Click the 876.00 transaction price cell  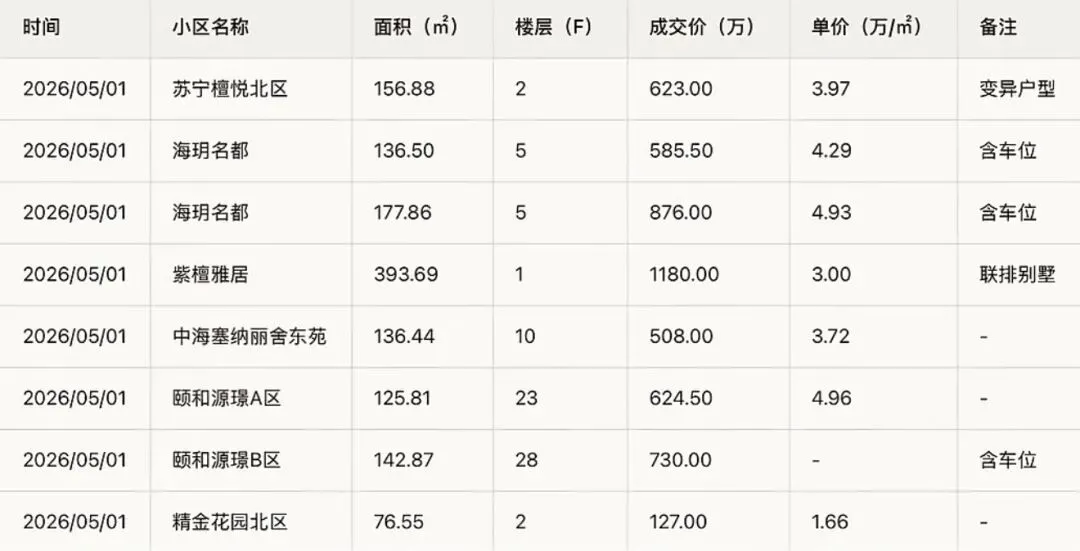681,212
